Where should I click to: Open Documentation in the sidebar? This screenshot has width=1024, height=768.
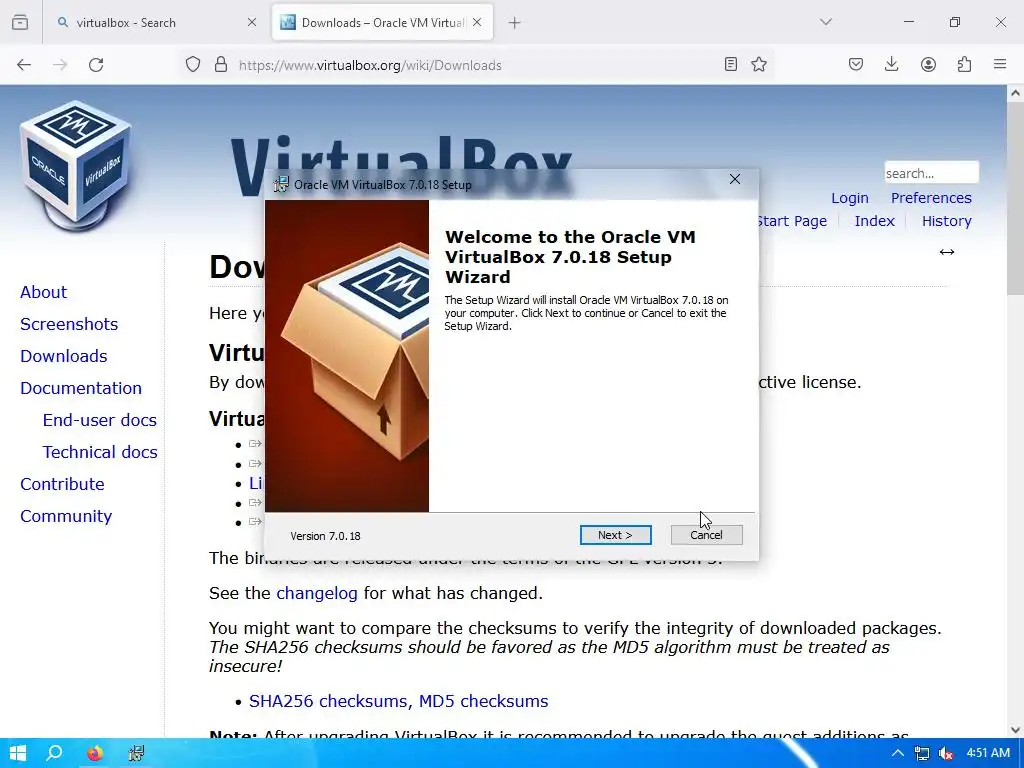[80, 388]
